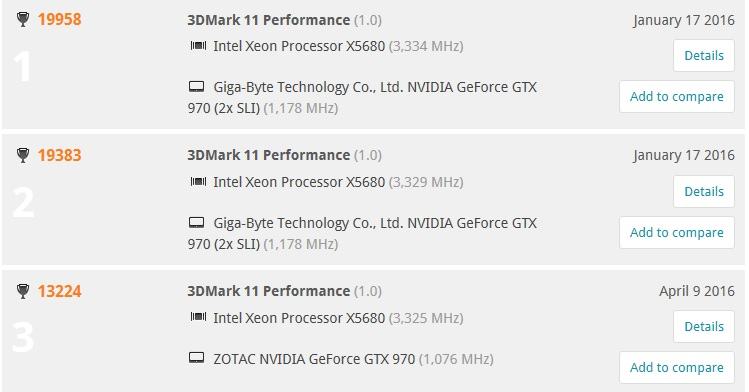Click the trophy icon beside score 19383
Viewport: 749px width, 392px height.
(x=22, y=155)
